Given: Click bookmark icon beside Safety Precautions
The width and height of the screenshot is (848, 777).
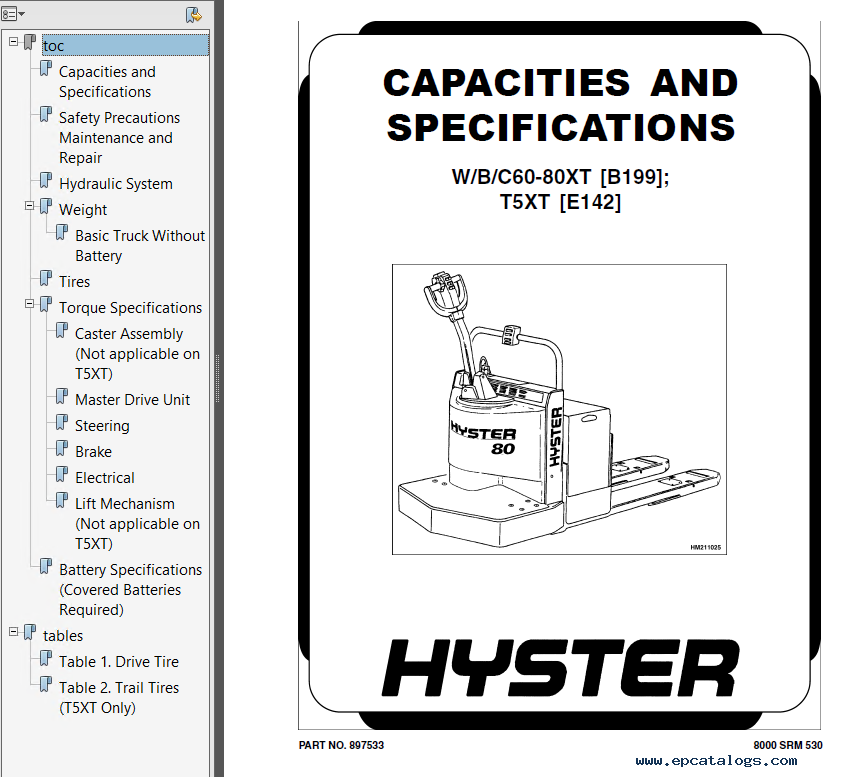Looking at the screenshot, I should [46, 114].
